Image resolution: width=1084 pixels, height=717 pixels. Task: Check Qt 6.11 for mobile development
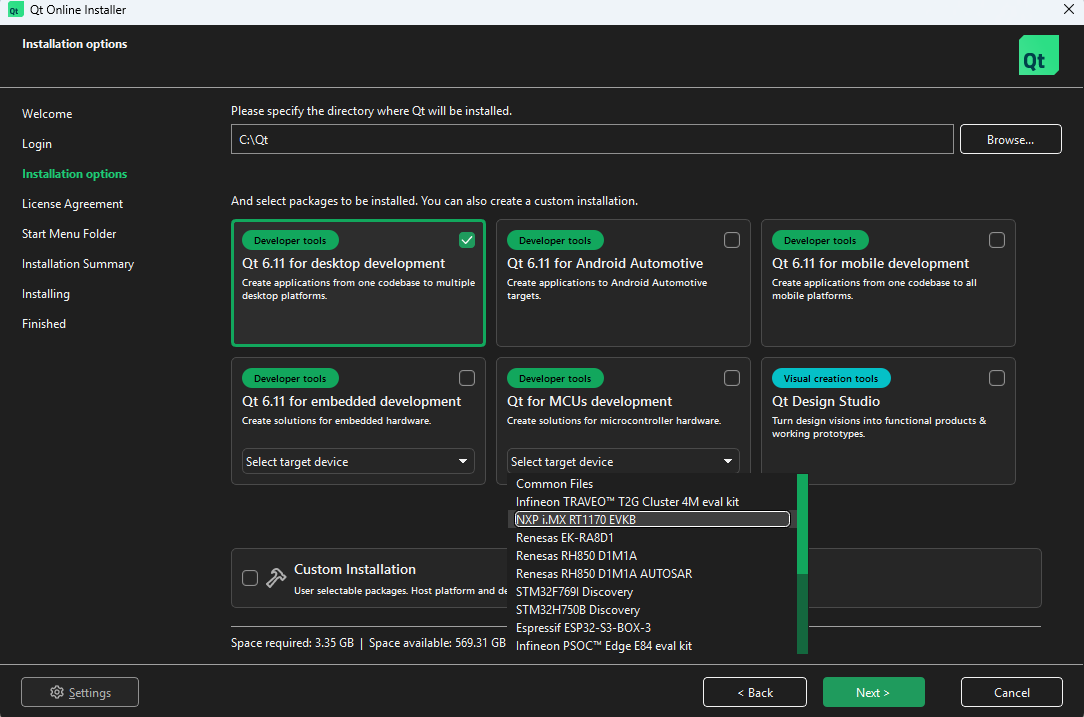(996, 240)
